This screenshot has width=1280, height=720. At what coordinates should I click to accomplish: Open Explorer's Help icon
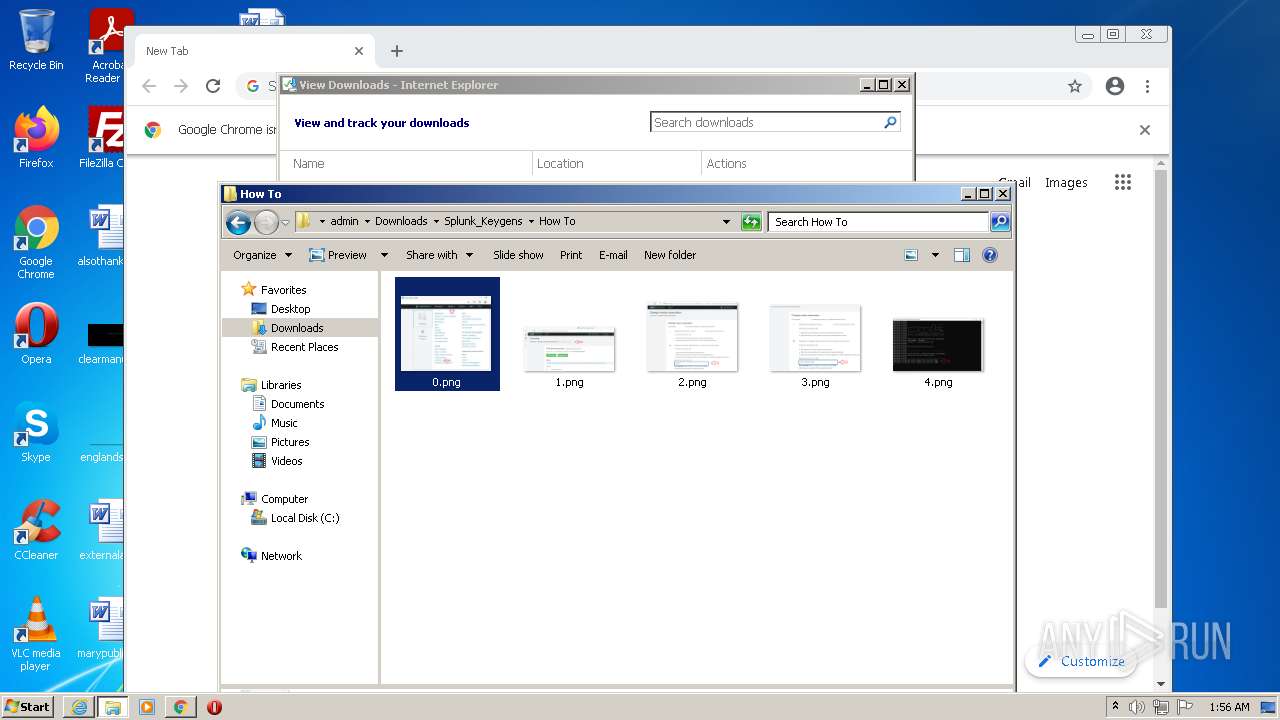tap(990, 255)
